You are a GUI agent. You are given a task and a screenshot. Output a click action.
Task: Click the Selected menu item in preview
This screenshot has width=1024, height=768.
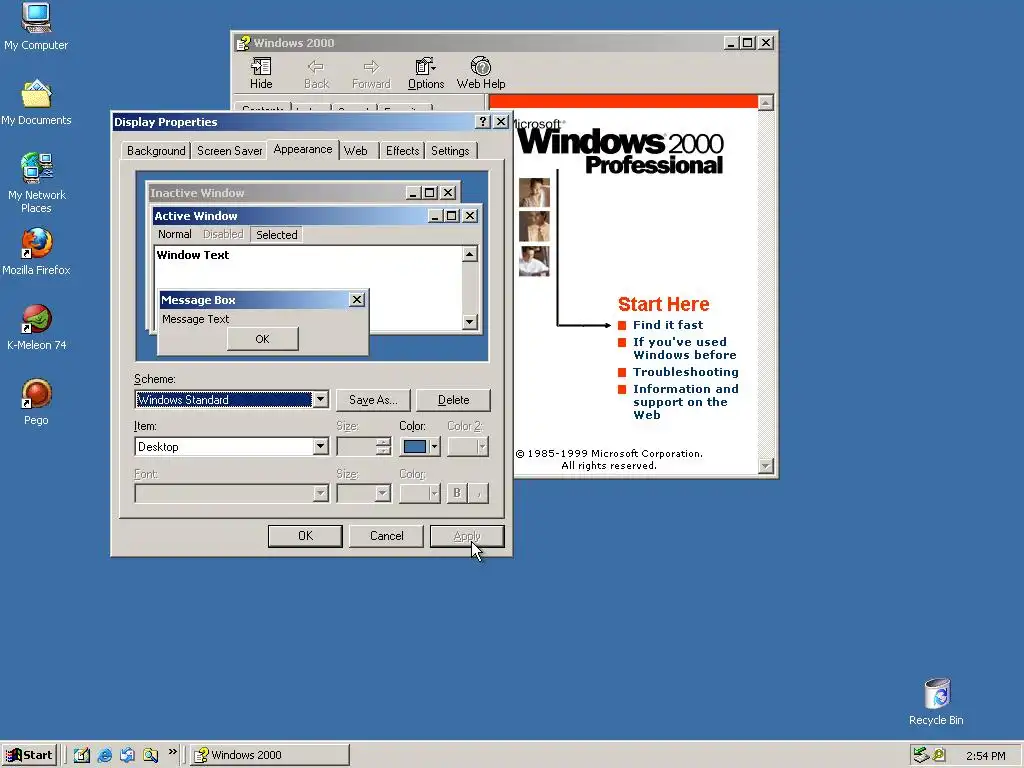(x=276, y=234)
